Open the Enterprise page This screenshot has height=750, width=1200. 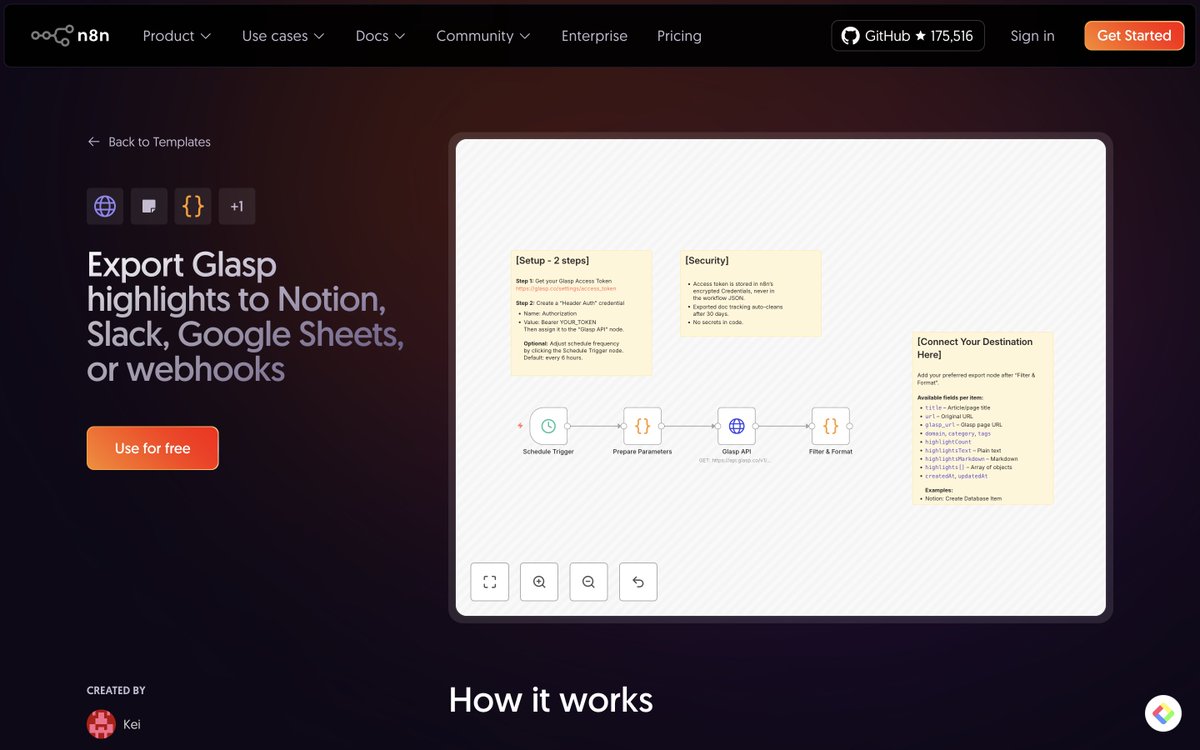[594, 36]
